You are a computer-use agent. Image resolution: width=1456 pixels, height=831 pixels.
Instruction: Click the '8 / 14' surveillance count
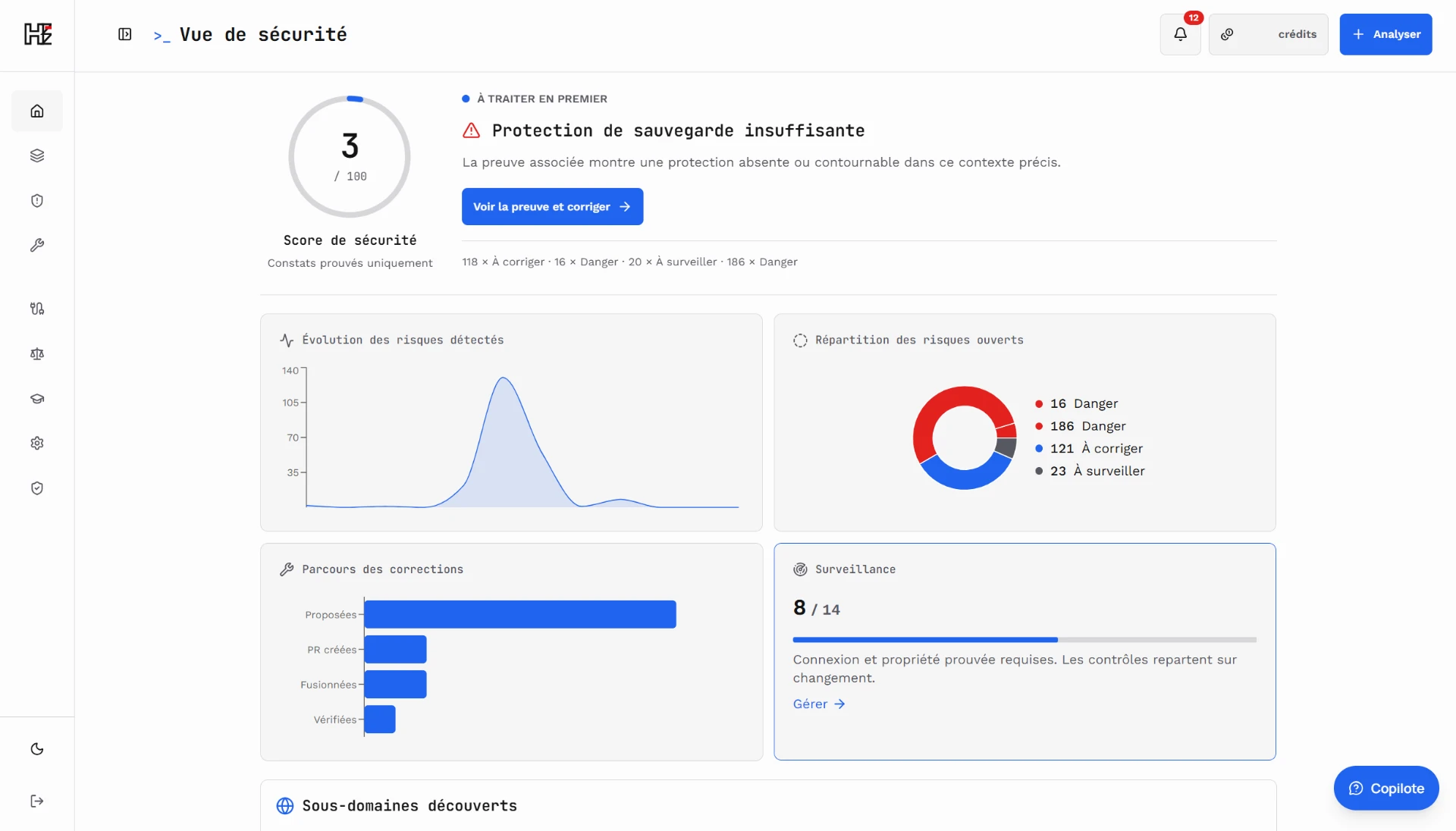click(817, 608)
